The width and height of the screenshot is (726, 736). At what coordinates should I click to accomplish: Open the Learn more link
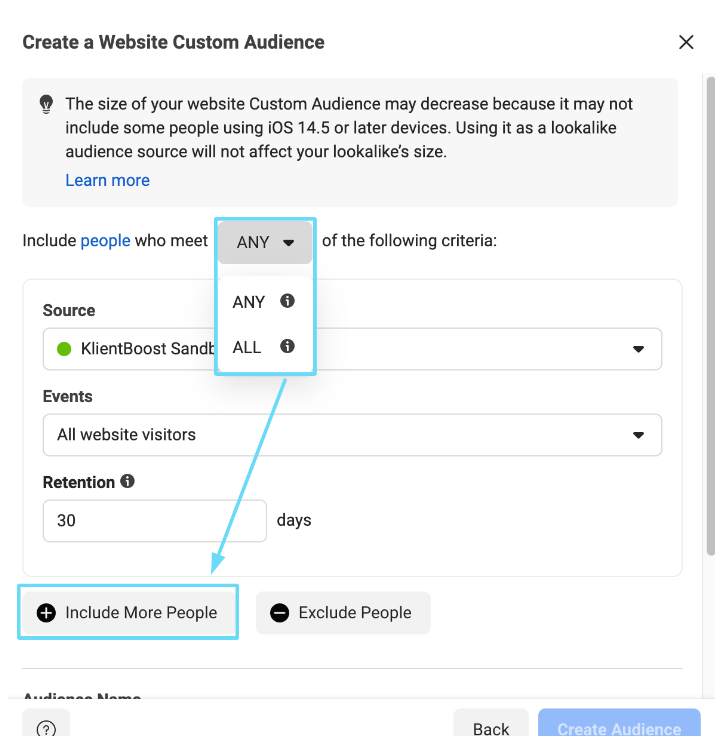pos(107,180)
